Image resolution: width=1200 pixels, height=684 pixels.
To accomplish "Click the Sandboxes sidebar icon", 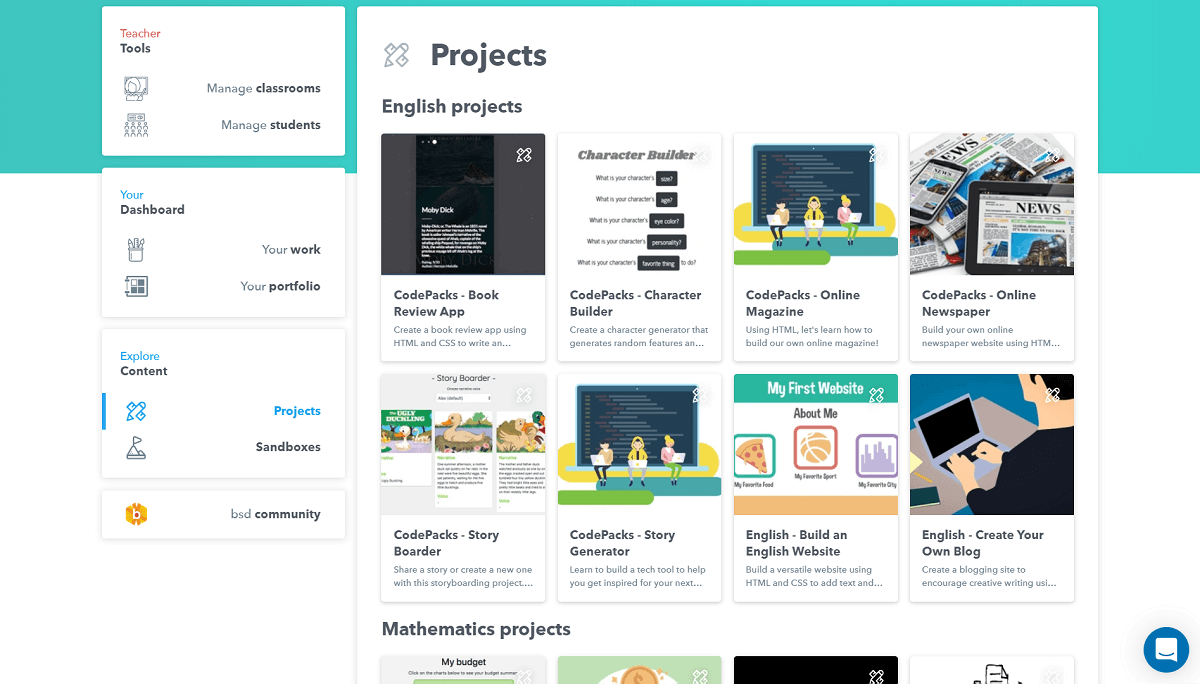I will point(136,447).
